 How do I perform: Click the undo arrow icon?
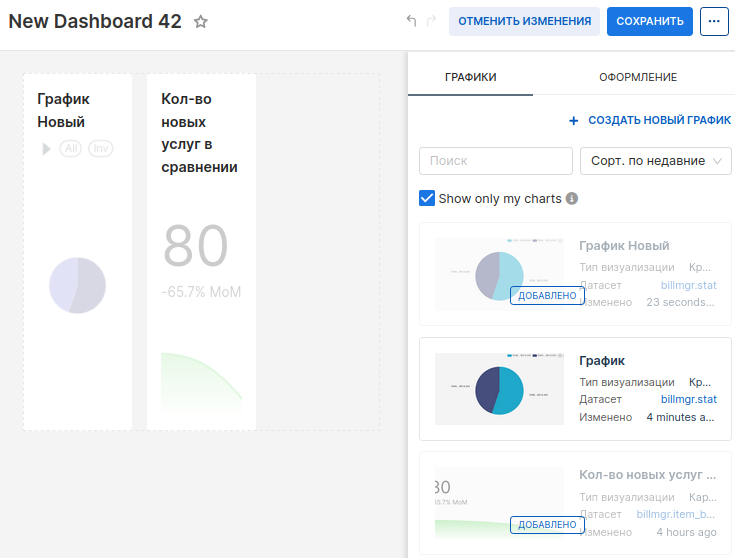(x=411, y=21)
